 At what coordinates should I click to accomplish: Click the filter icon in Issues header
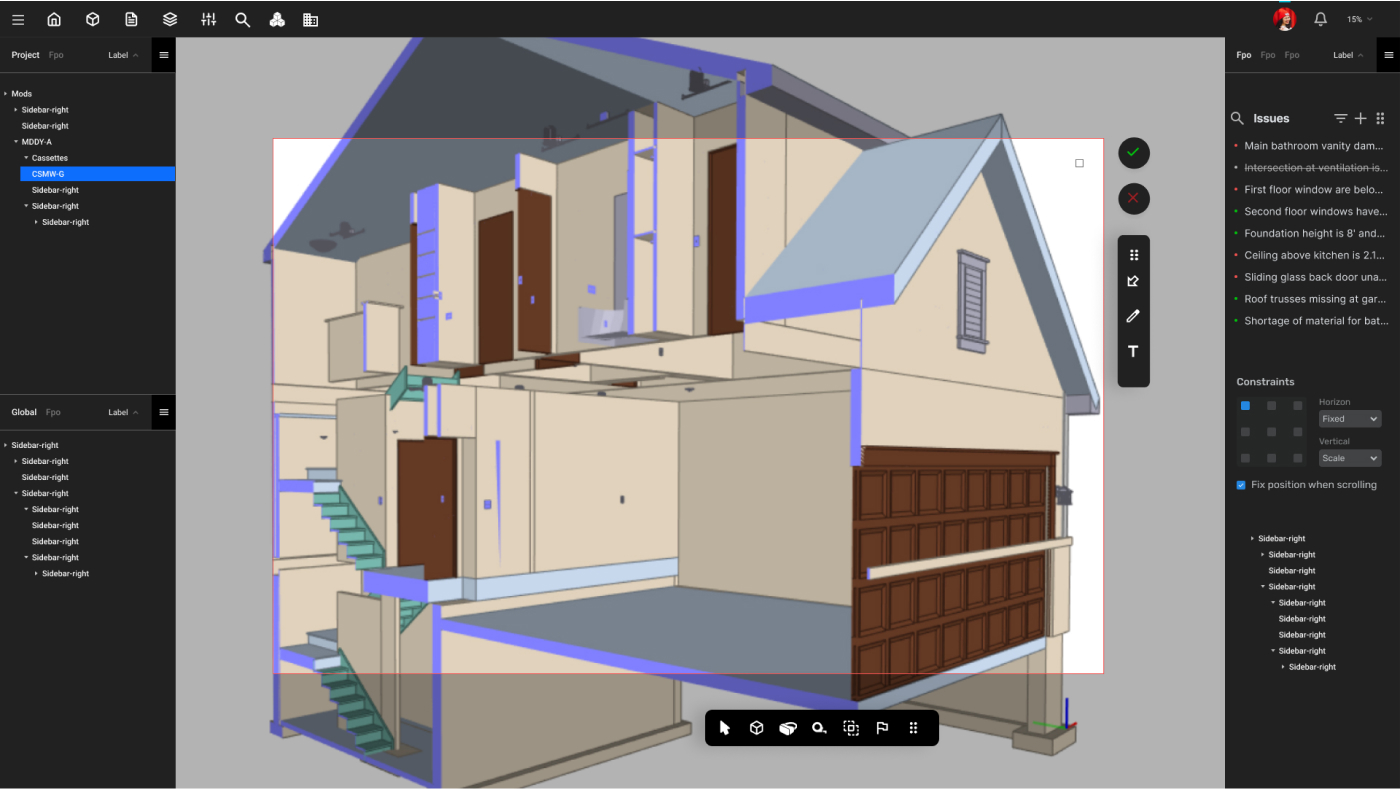pos(1340,118)
